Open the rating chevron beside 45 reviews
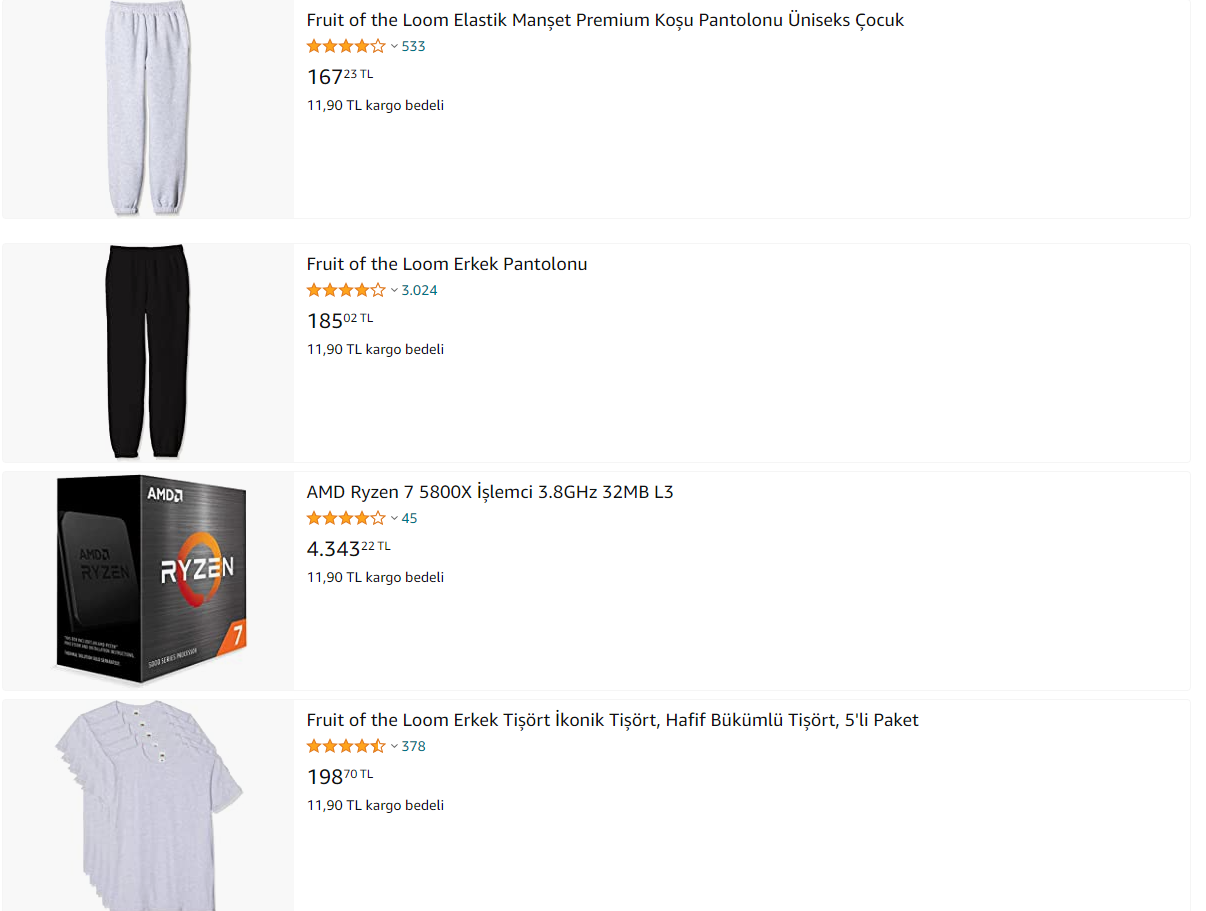The image size is (1206, 911). 394,518
